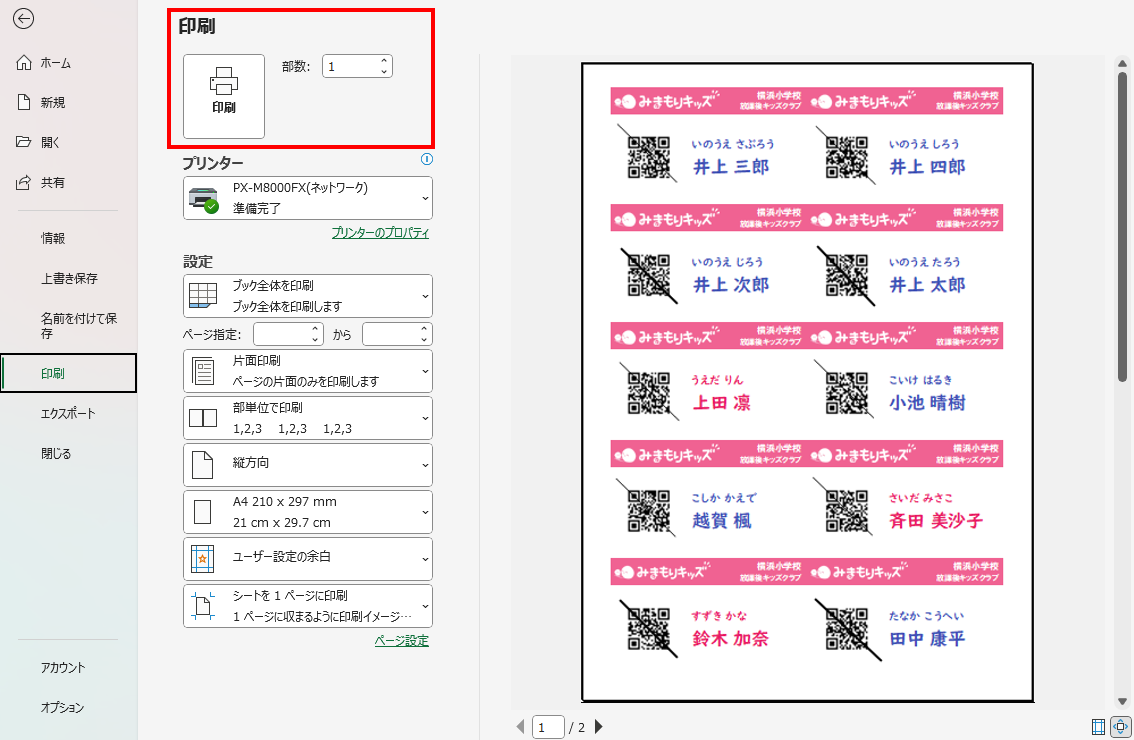
Task: Click the current page number field
Action: (548, 727)
